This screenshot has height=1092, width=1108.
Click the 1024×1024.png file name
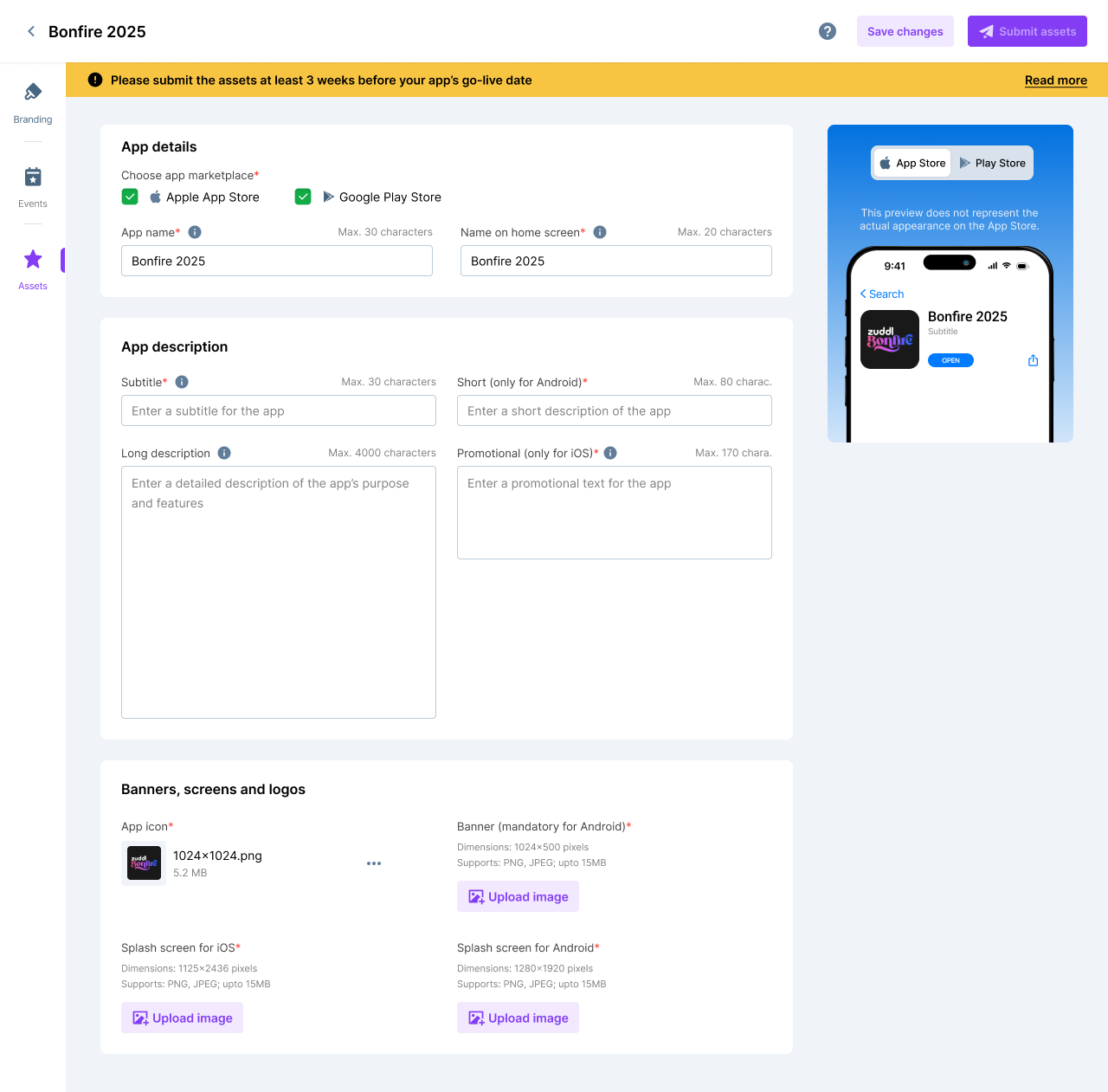(x=217, y=856)
